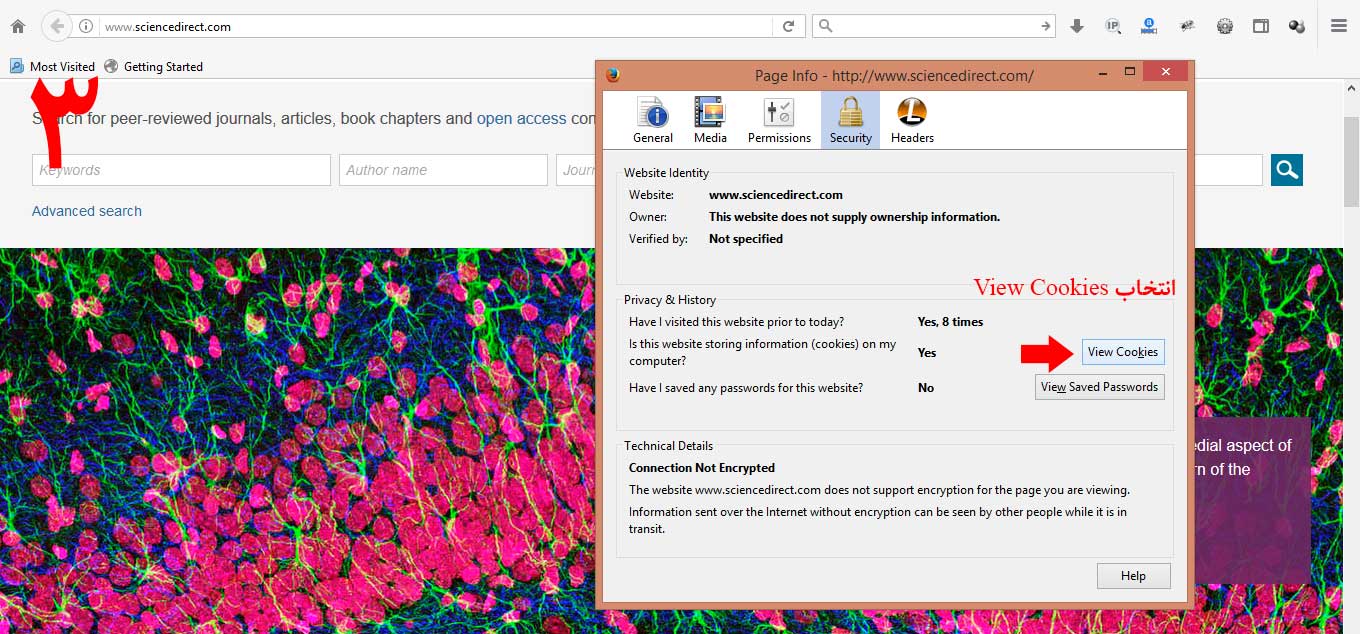Click the blue badge extension icon

tap(1150, 26)
